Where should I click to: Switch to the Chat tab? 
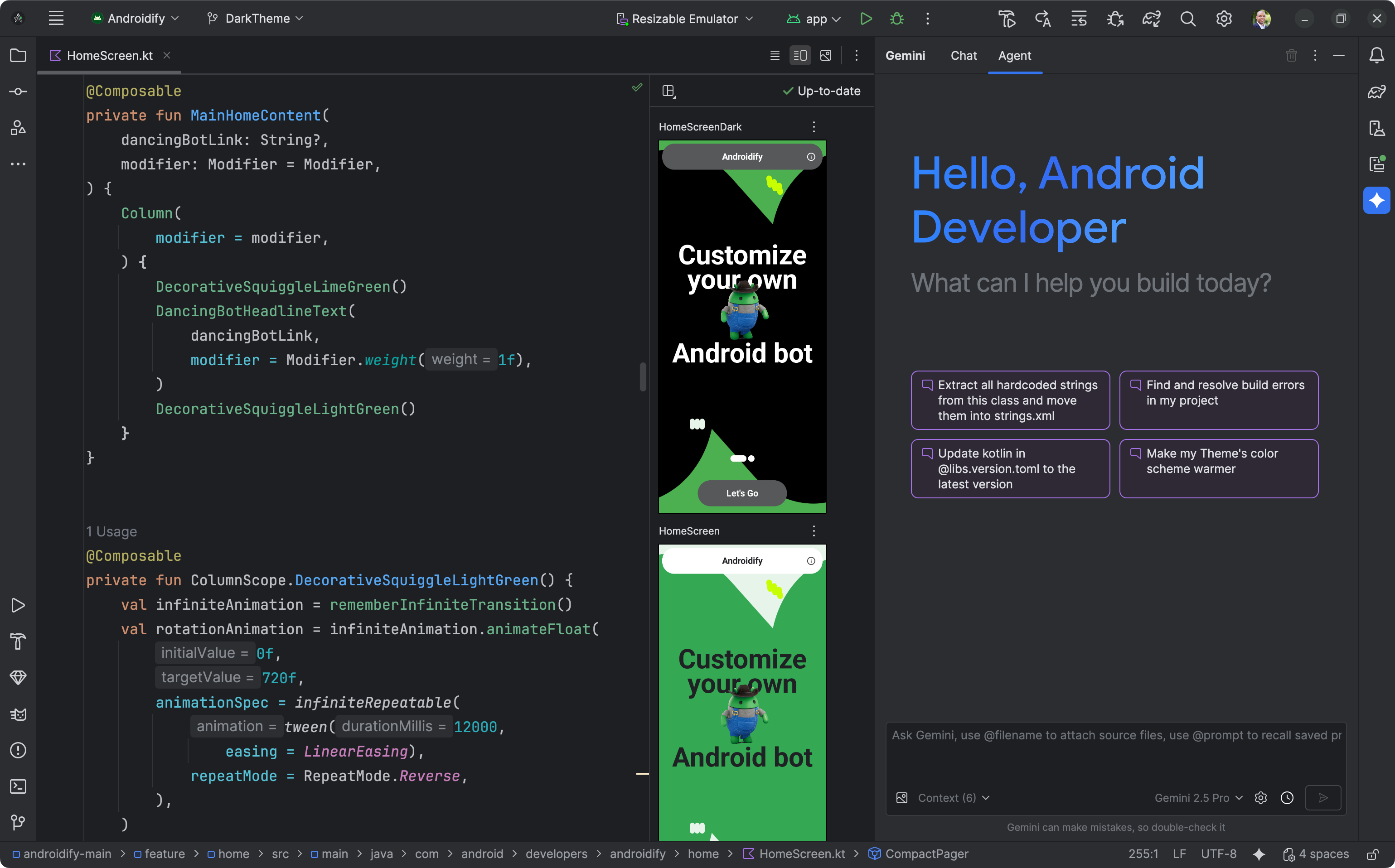963,56
